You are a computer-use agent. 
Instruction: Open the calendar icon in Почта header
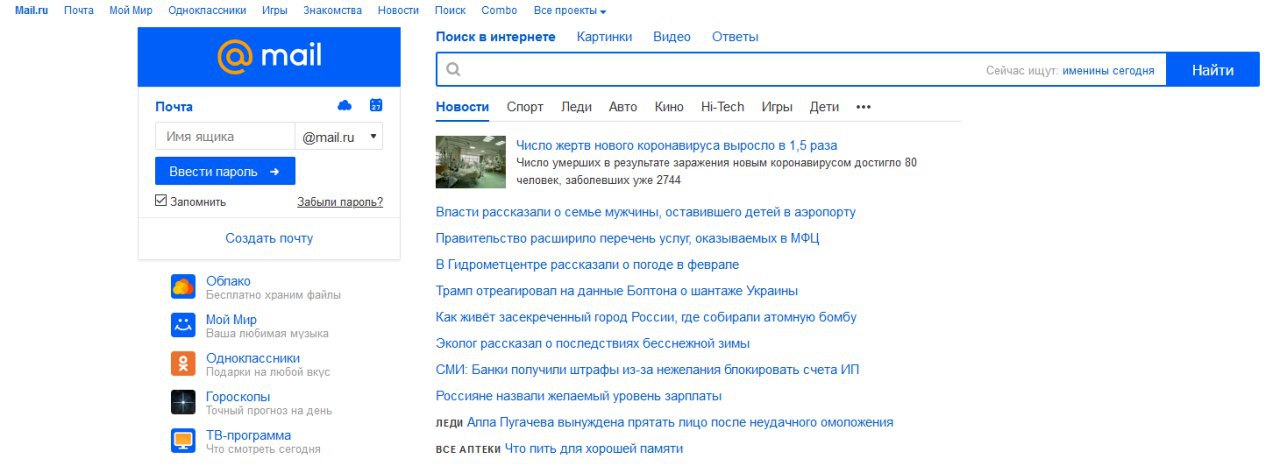click(376, 105)
